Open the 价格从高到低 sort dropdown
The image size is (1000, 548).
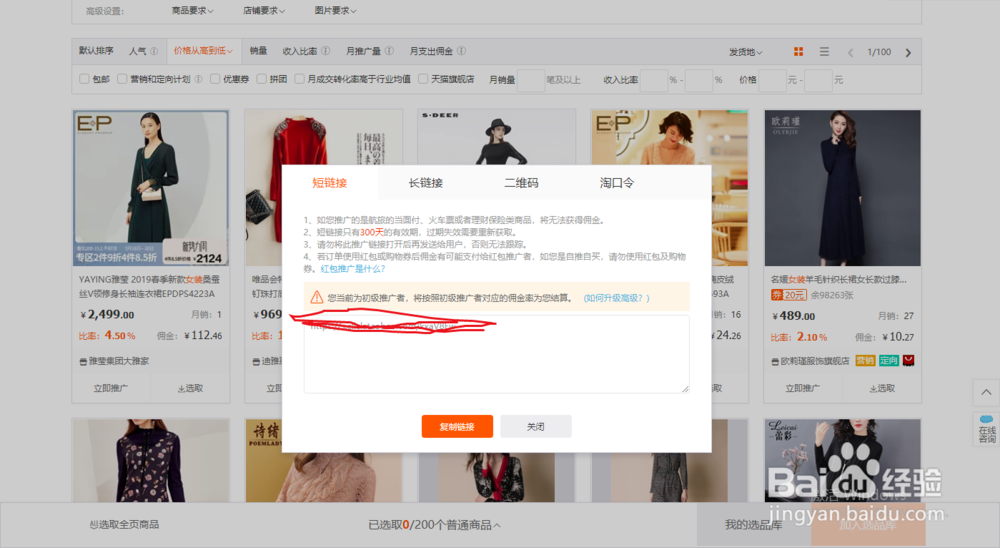tap(203, 51)
